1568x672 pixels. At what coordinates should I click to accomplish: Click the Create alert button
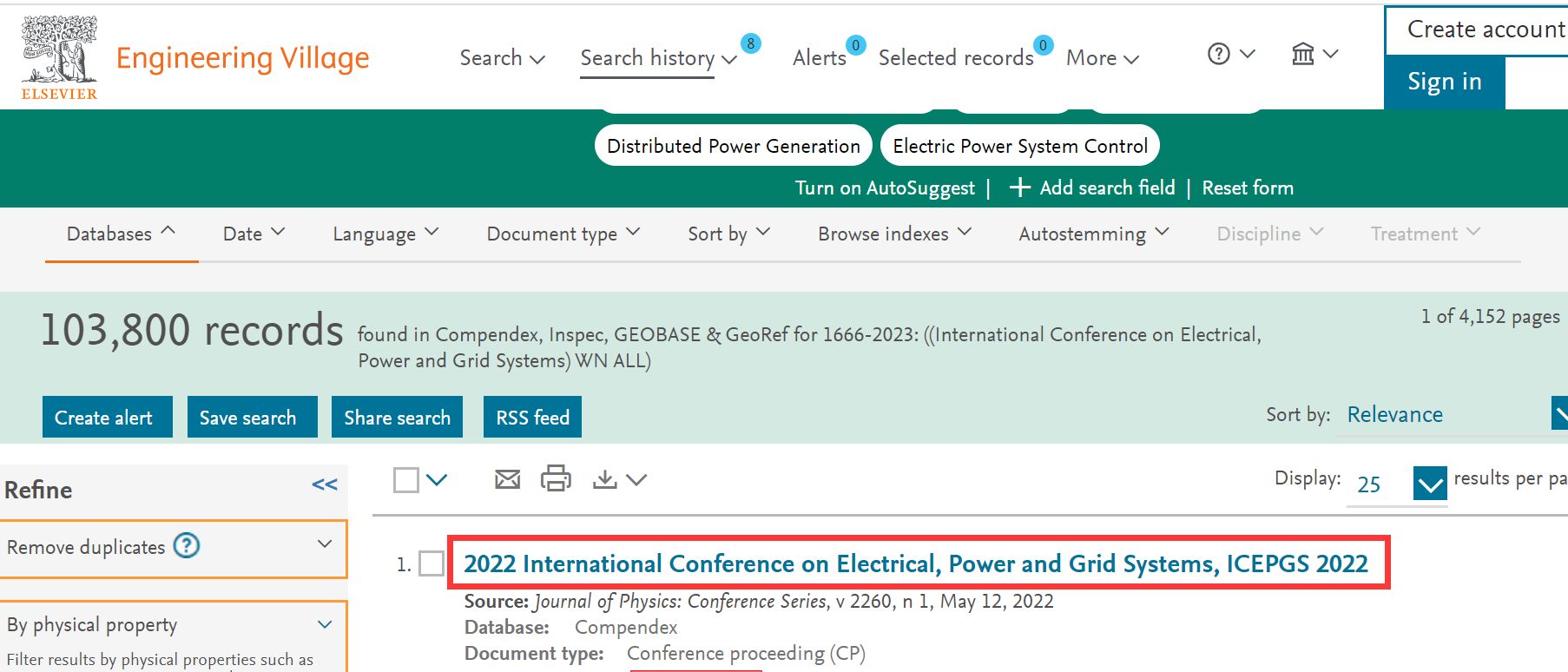pyautogui.click(x=108, y=417)
